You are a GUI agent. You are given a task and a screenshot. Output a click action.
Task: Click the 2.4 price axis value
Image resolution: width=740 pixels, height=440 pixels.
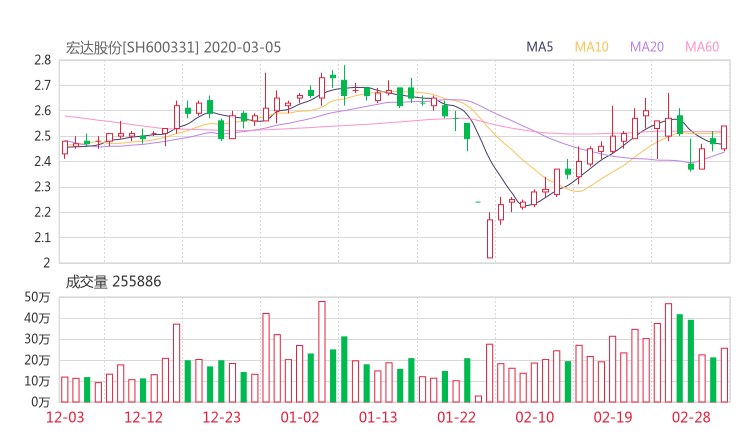(42, 161)
